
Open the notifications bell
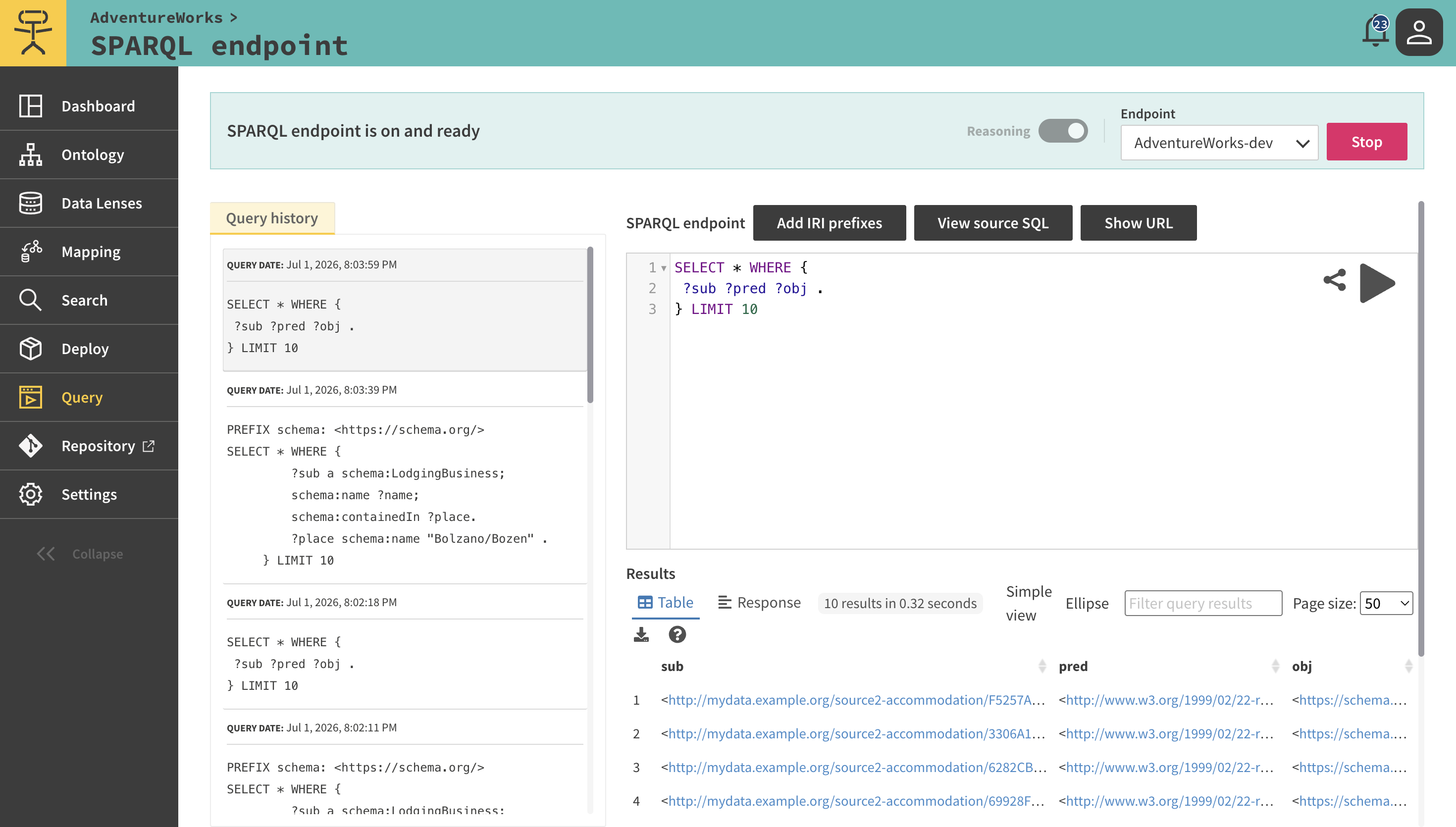click(x=1375, y=32)
